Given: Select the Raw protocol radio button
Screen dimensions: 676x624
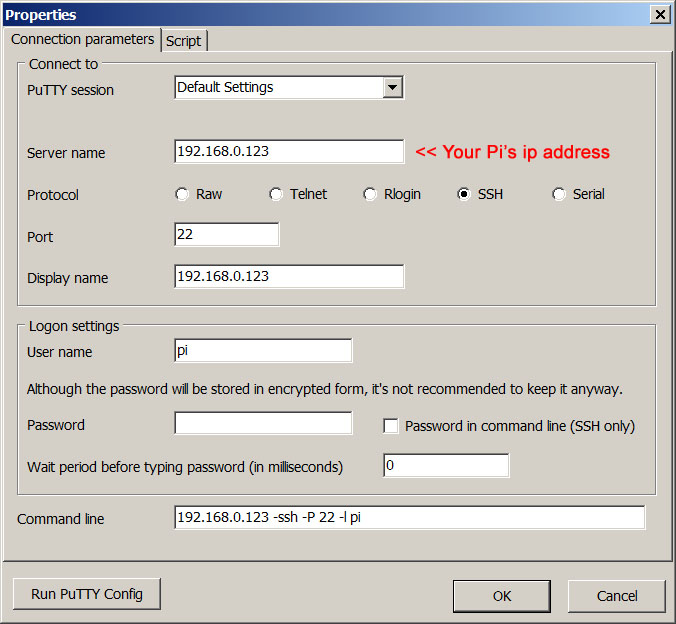Looking at the screenshot, I should coord(182,194).
